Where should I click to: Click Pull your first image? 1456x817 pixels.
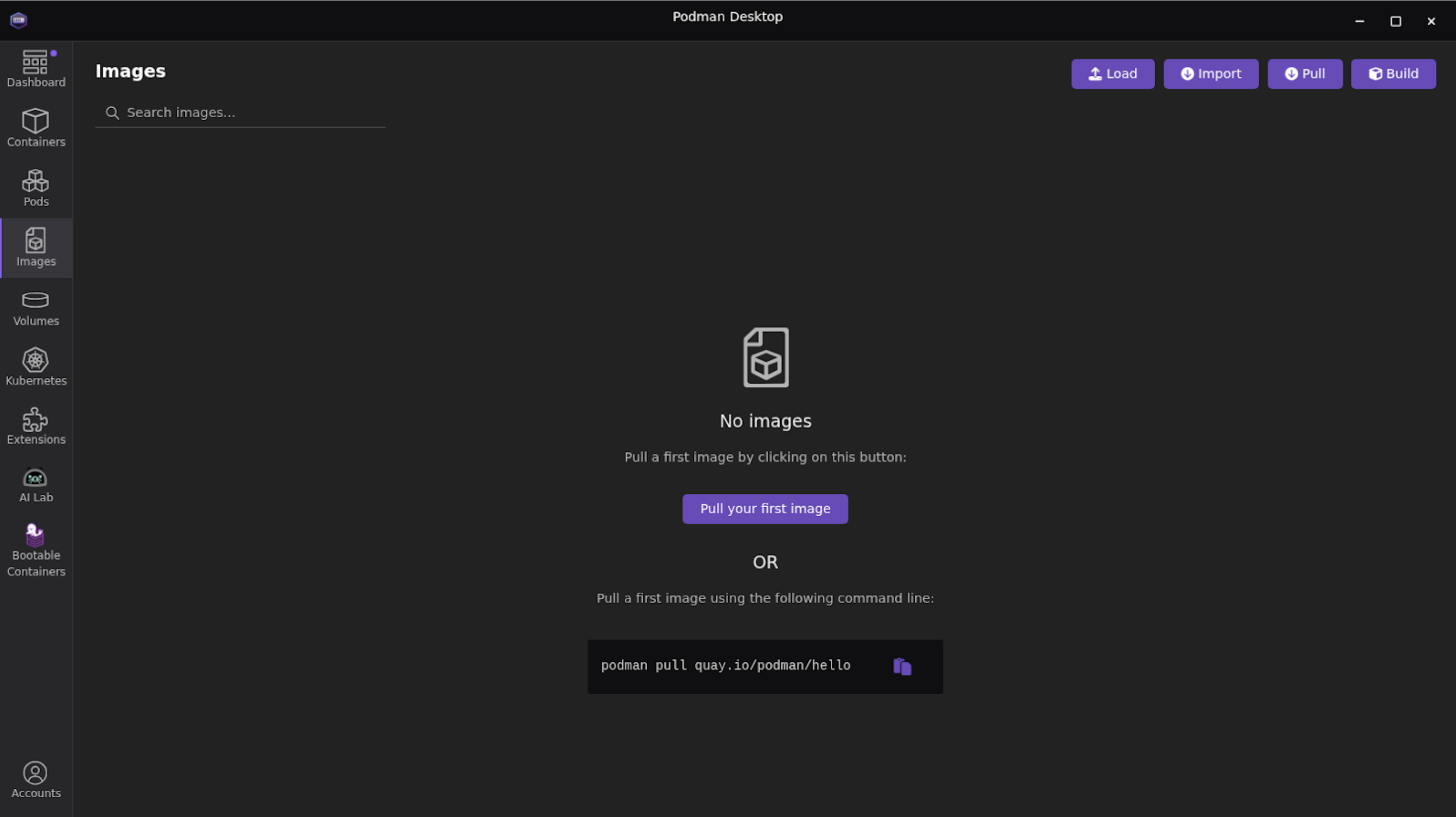tap(765, 509)
